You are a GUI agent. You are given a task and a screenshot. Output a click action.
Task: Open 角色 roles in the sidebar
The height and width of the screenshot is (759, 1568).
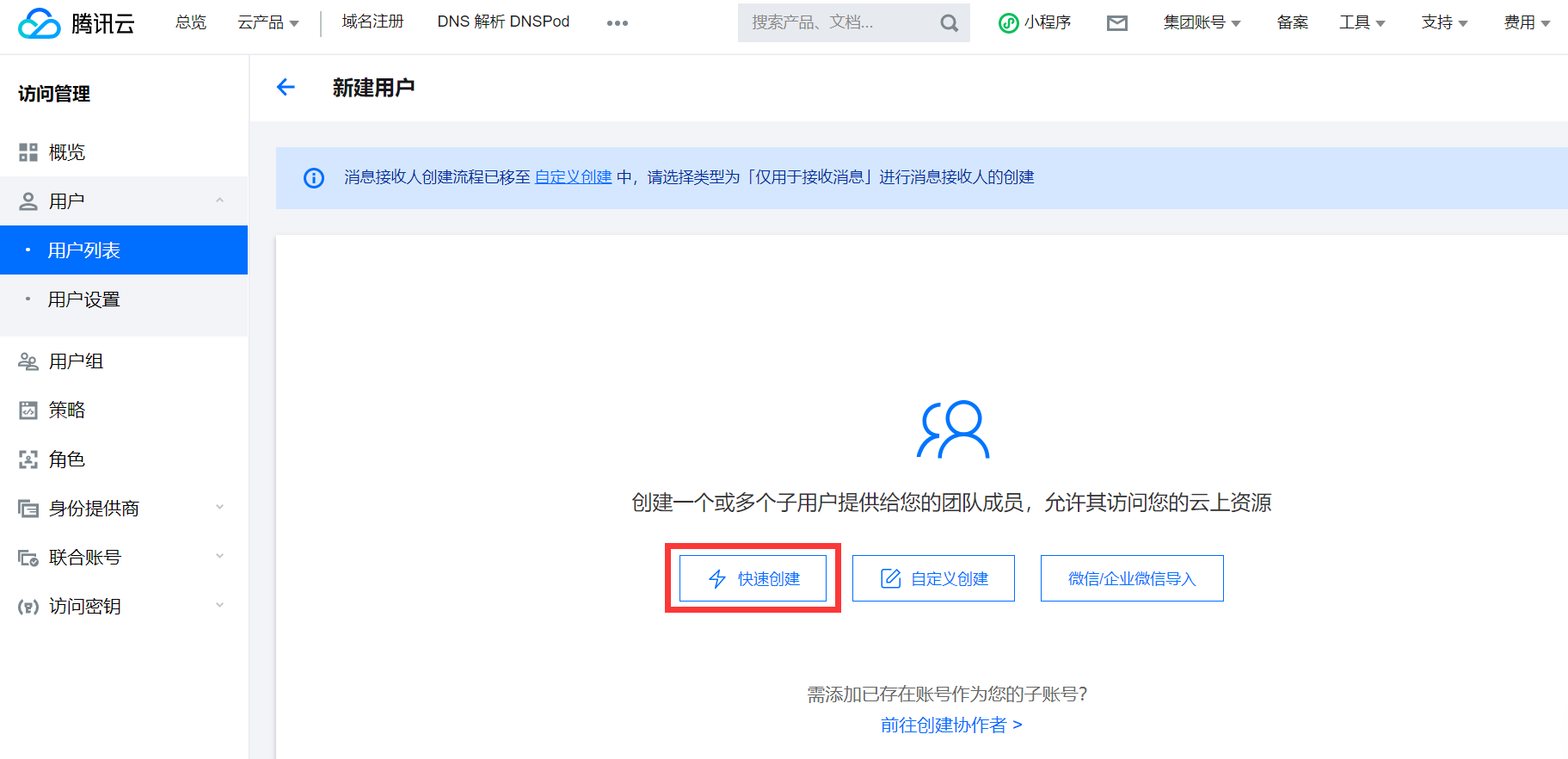67,460
